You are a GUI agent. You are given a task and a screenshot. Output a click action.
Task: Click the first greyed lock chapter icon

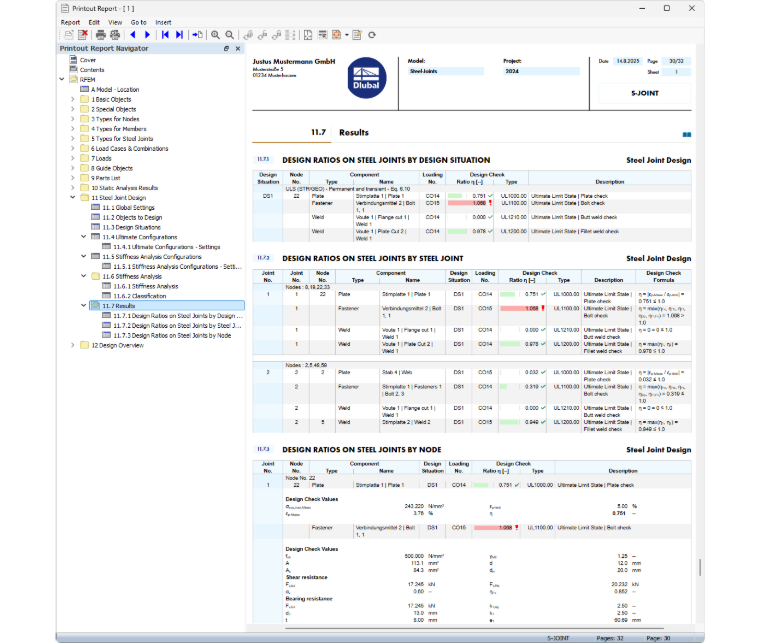click(x=248, y=35)
